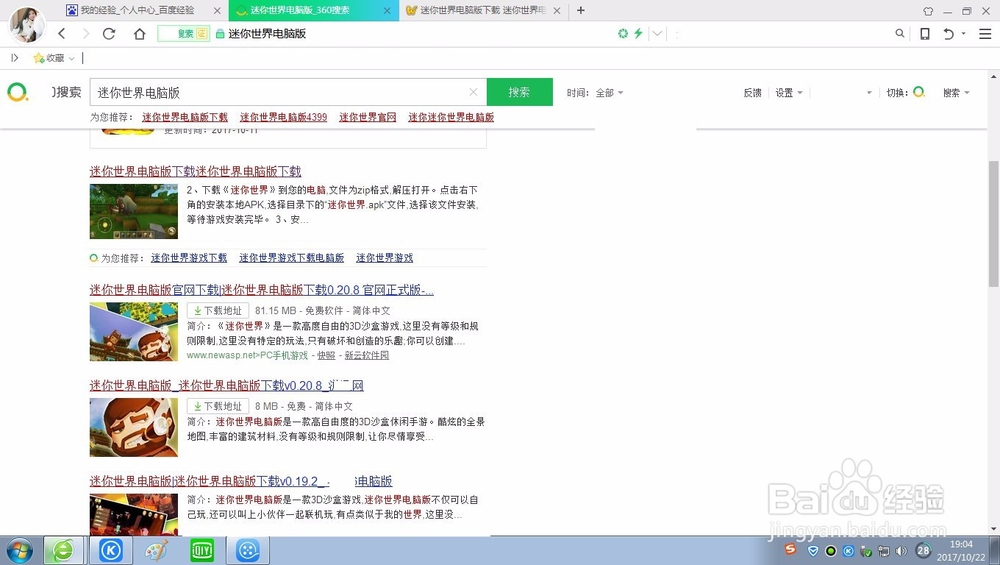Open the skin/theme shirt icon
This screenshot has width=1000, height=565.
coord(928,11)
